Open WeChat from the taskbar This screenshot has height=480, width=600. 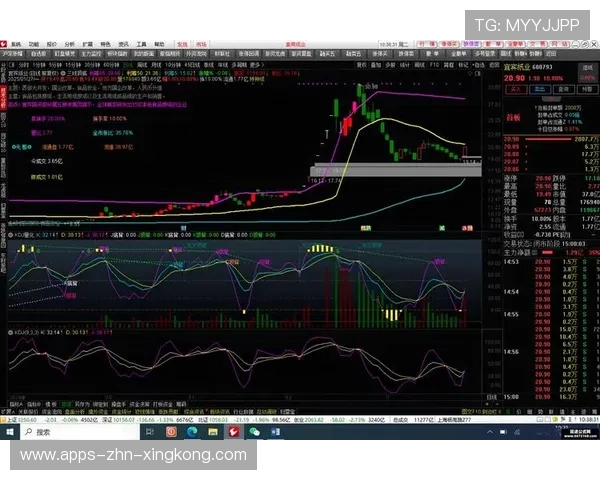[254, 432]
